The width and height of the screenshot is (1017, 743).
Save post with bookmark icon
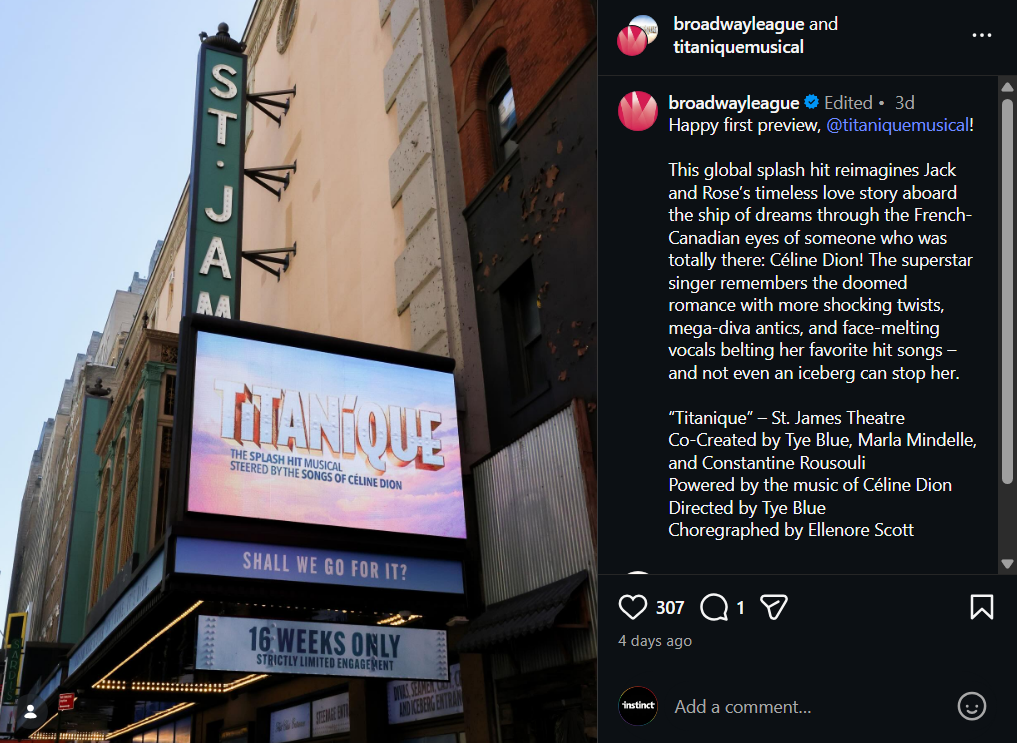[x=981, y=607]
